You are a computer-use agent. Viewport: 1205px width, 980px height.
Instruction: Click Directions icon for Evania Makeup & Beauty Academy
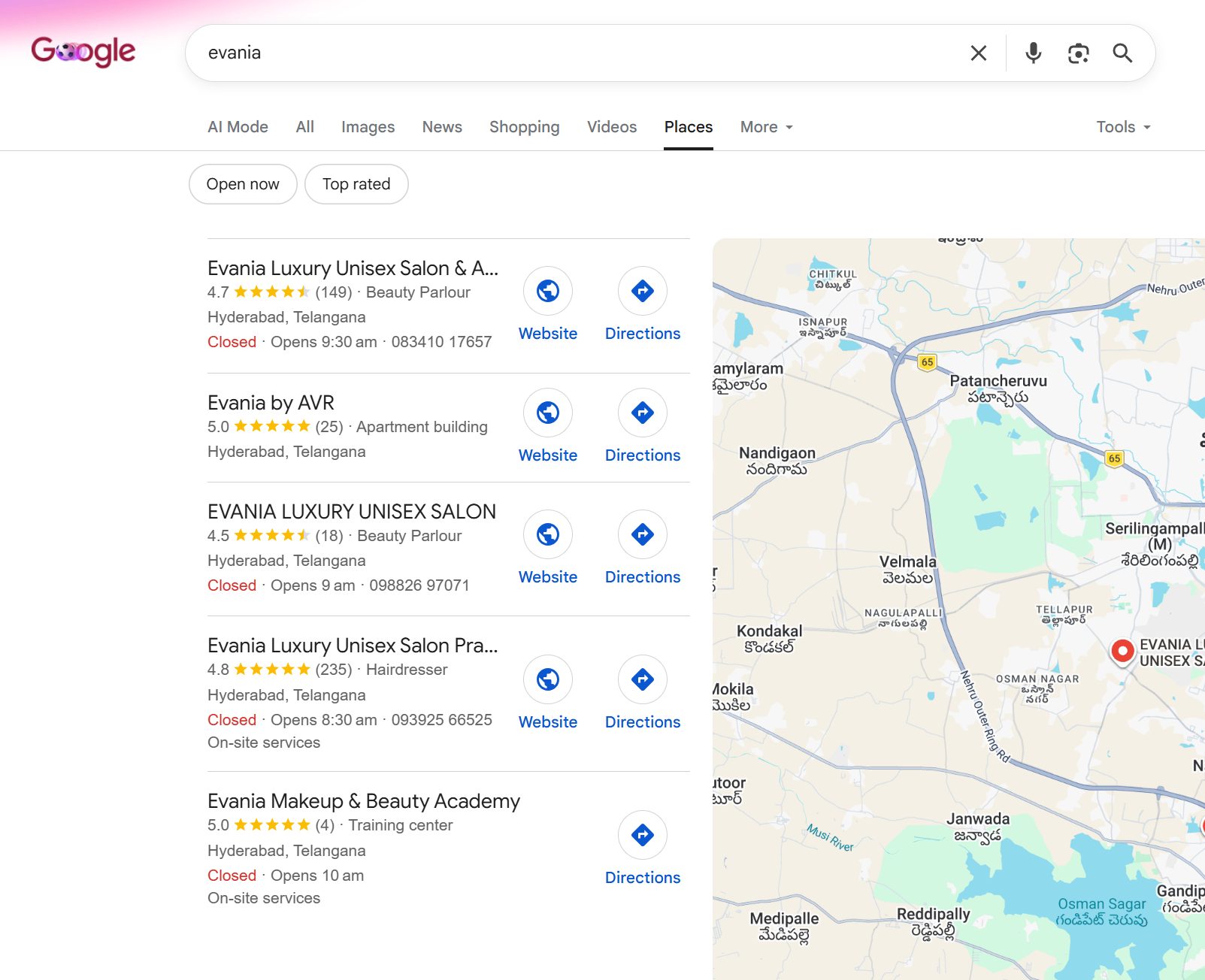[643, 835]
